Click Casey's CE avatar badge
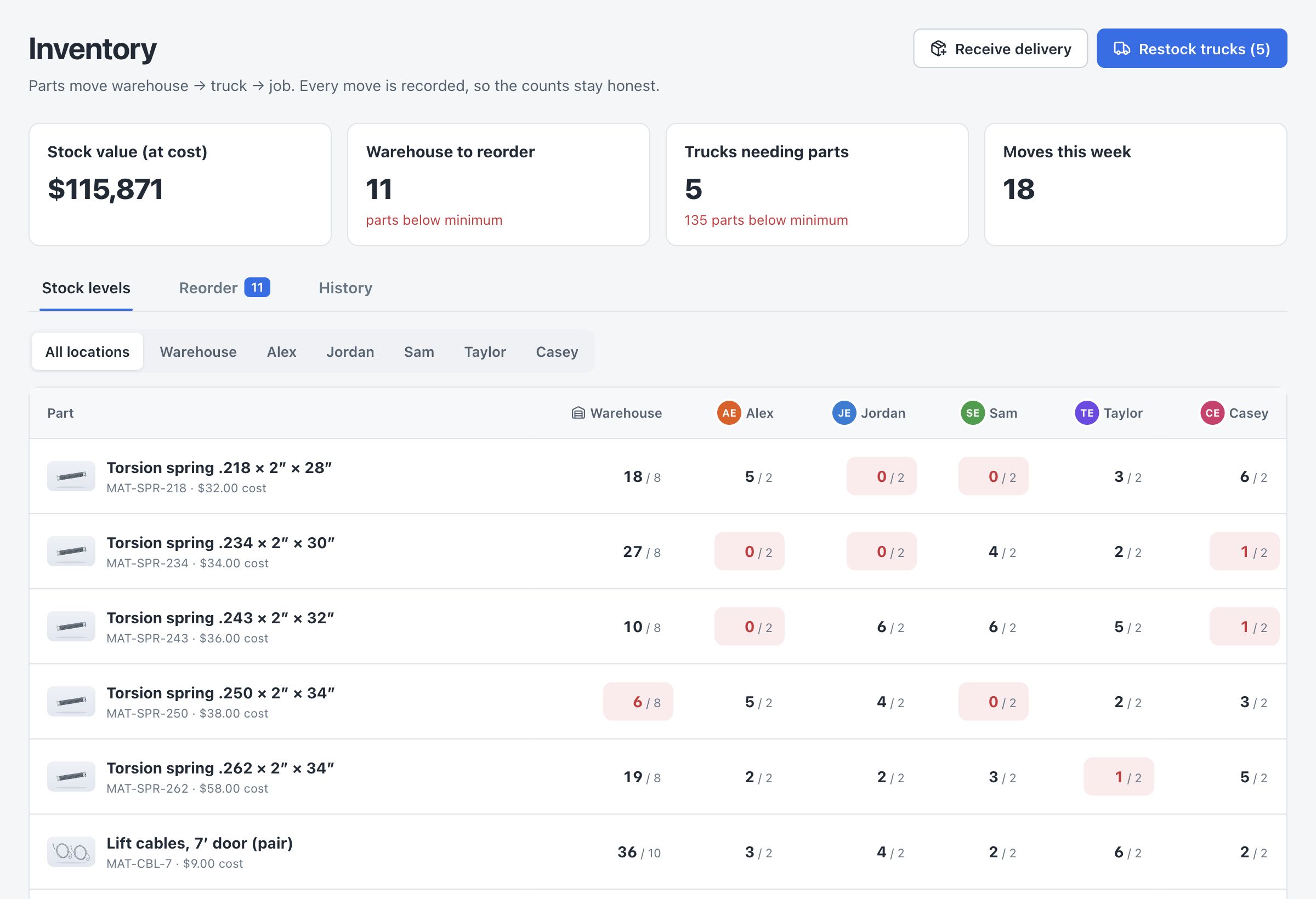Screen dimensions: 1316x899 coord(1212,413)
